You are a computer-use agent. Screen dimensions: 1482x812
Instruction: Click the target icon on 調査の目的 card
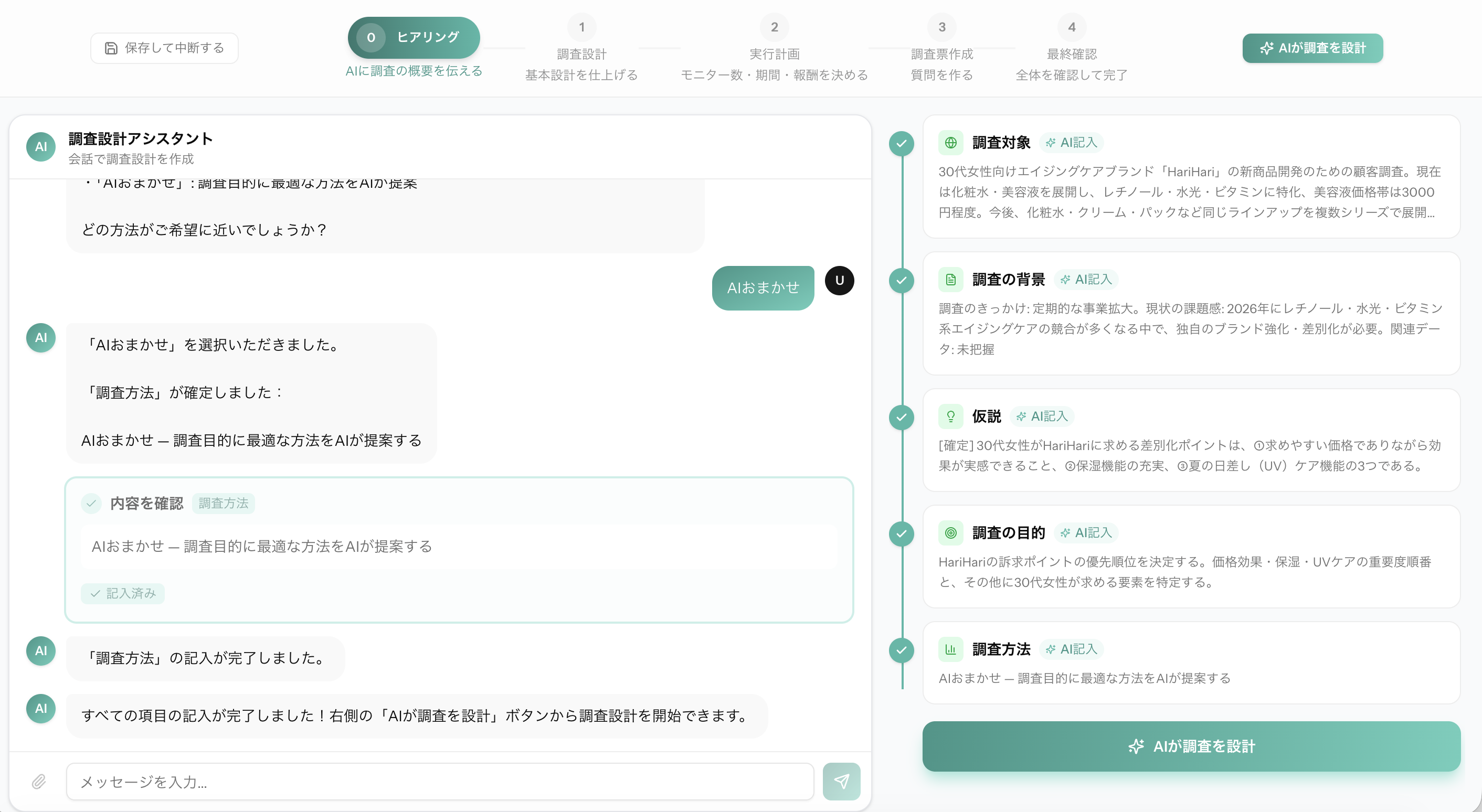(x=950, y=532)
